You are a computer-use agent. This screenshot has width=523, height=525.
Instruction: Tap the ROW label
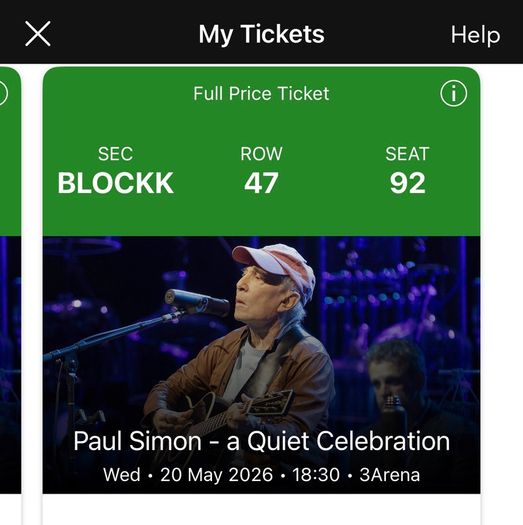tap(262, 154)
